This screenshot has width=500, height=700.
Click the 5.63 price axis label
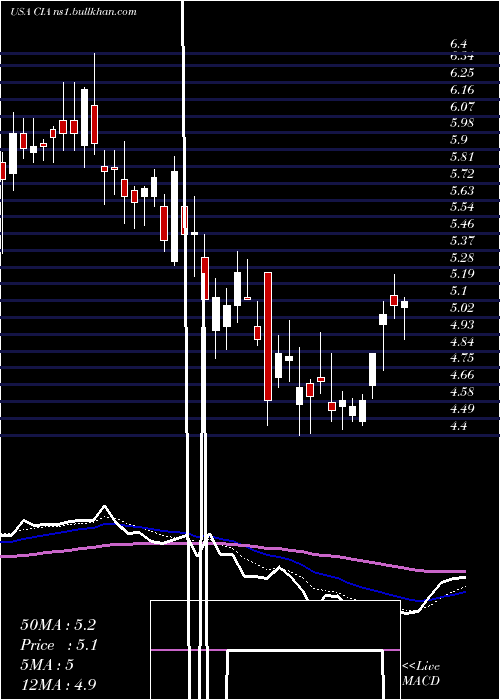tap(462, 191)
